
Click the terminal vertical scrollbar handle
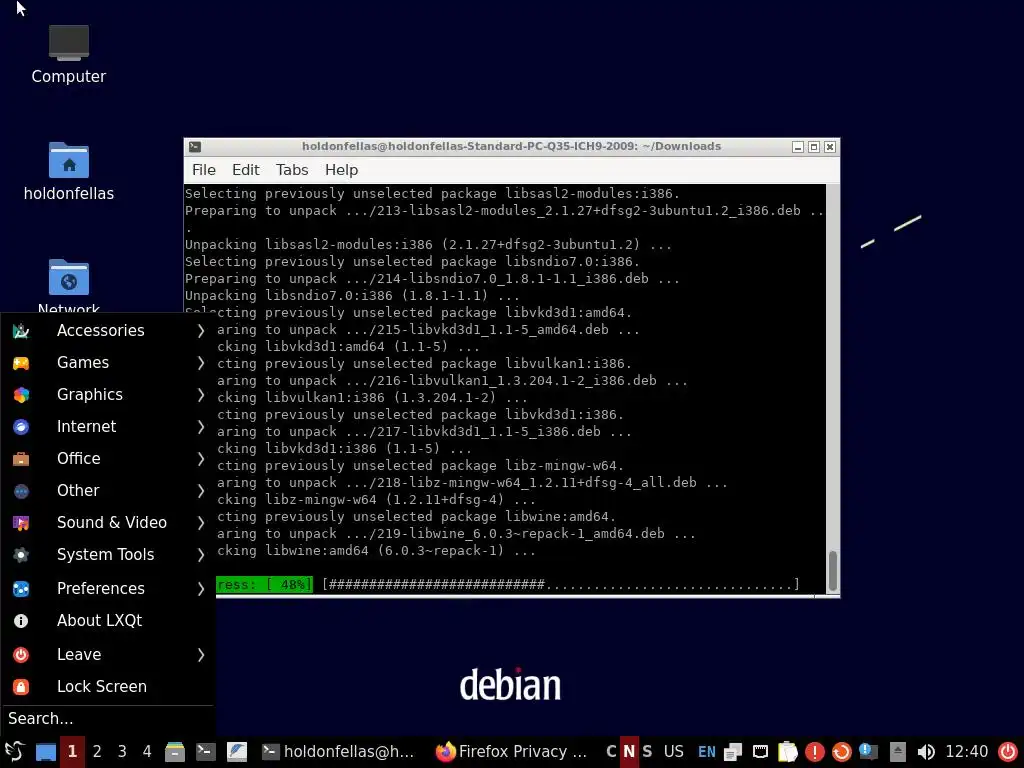pyautogui.click(x=833, y=571)
